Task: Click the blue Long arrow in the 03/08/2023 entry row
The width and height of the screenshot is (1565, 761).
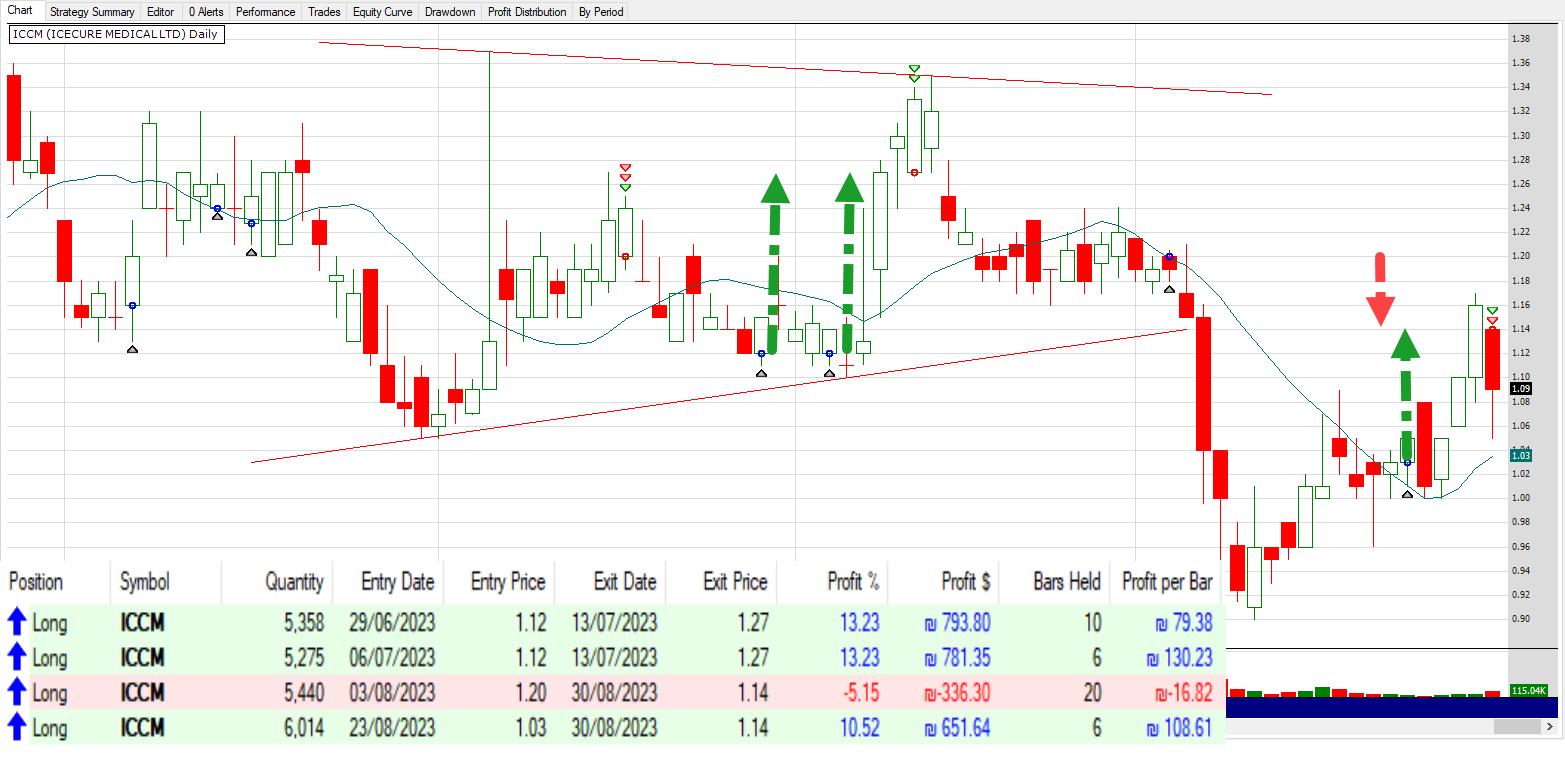Action: click(16, 693)
